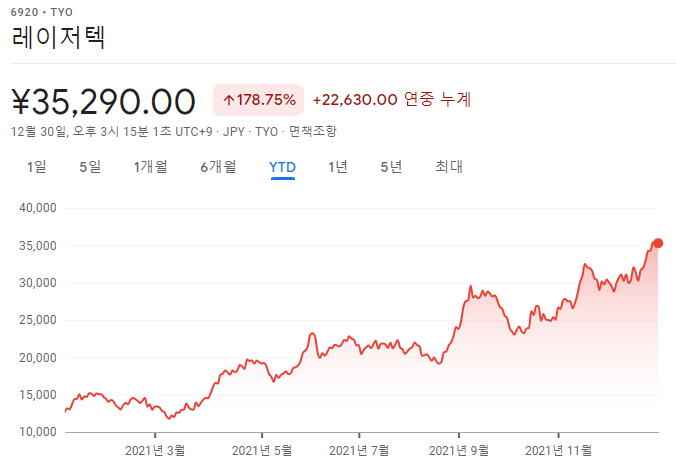Select the YTD range tab

pyautogui.click(x=282, y=167)
